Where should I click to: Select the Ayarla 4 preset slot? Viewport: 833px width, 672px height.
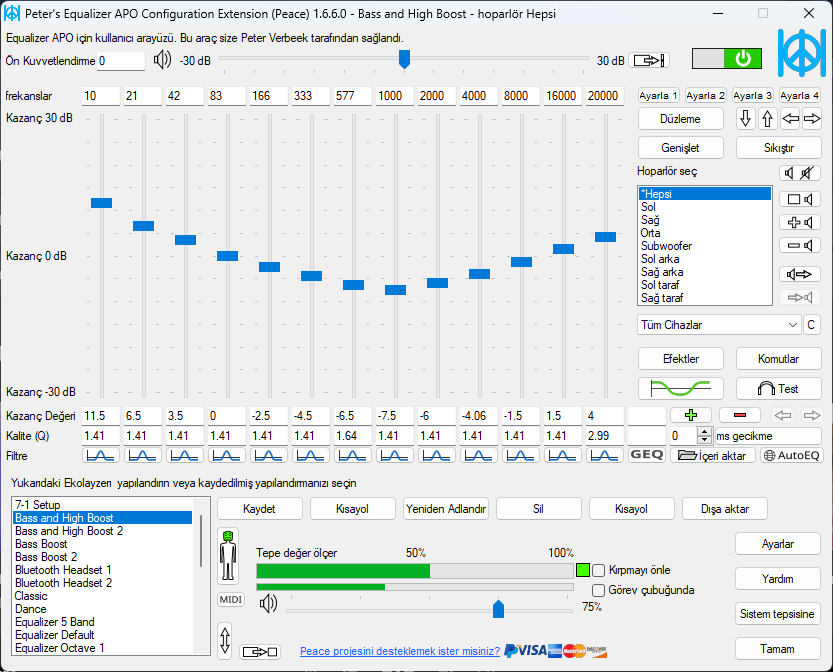(800, 96)
